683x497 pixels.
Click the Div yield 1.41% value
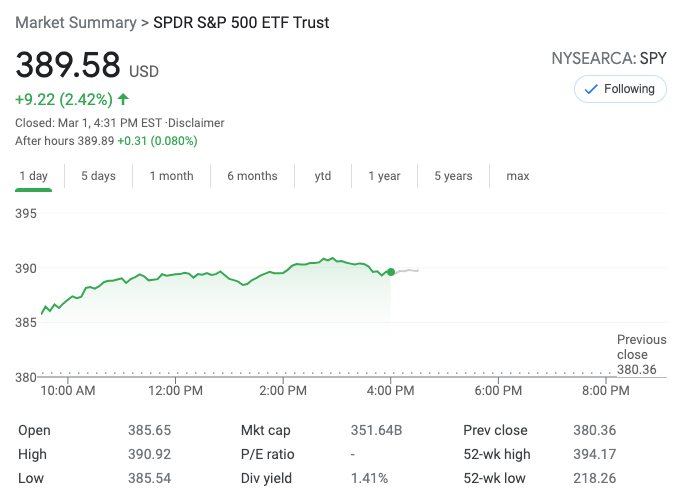[x=369, y=479]
